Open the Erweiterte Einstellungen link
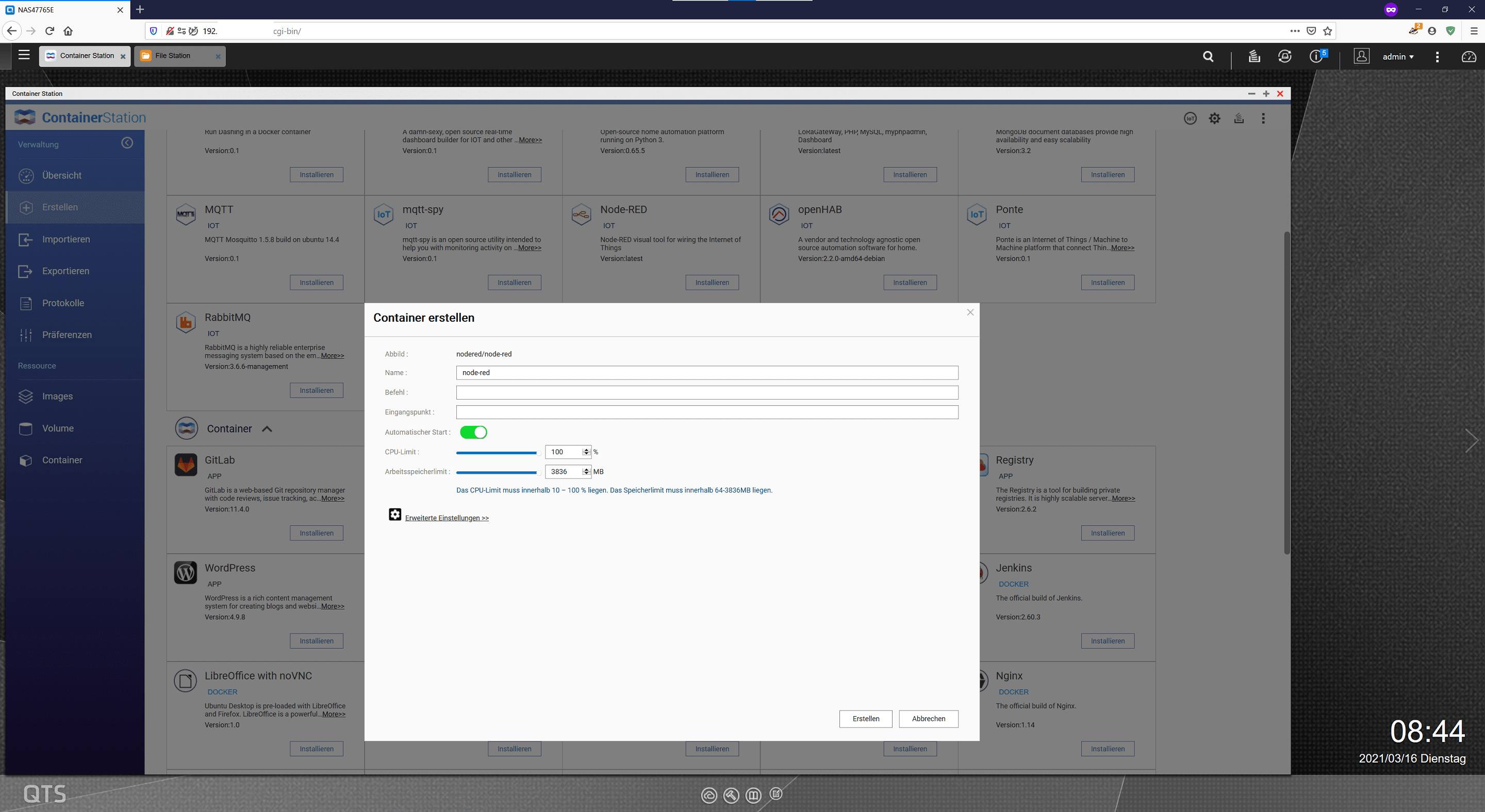Image resolution: width=1485 pixels, height=812 pixels. (447, 518)
